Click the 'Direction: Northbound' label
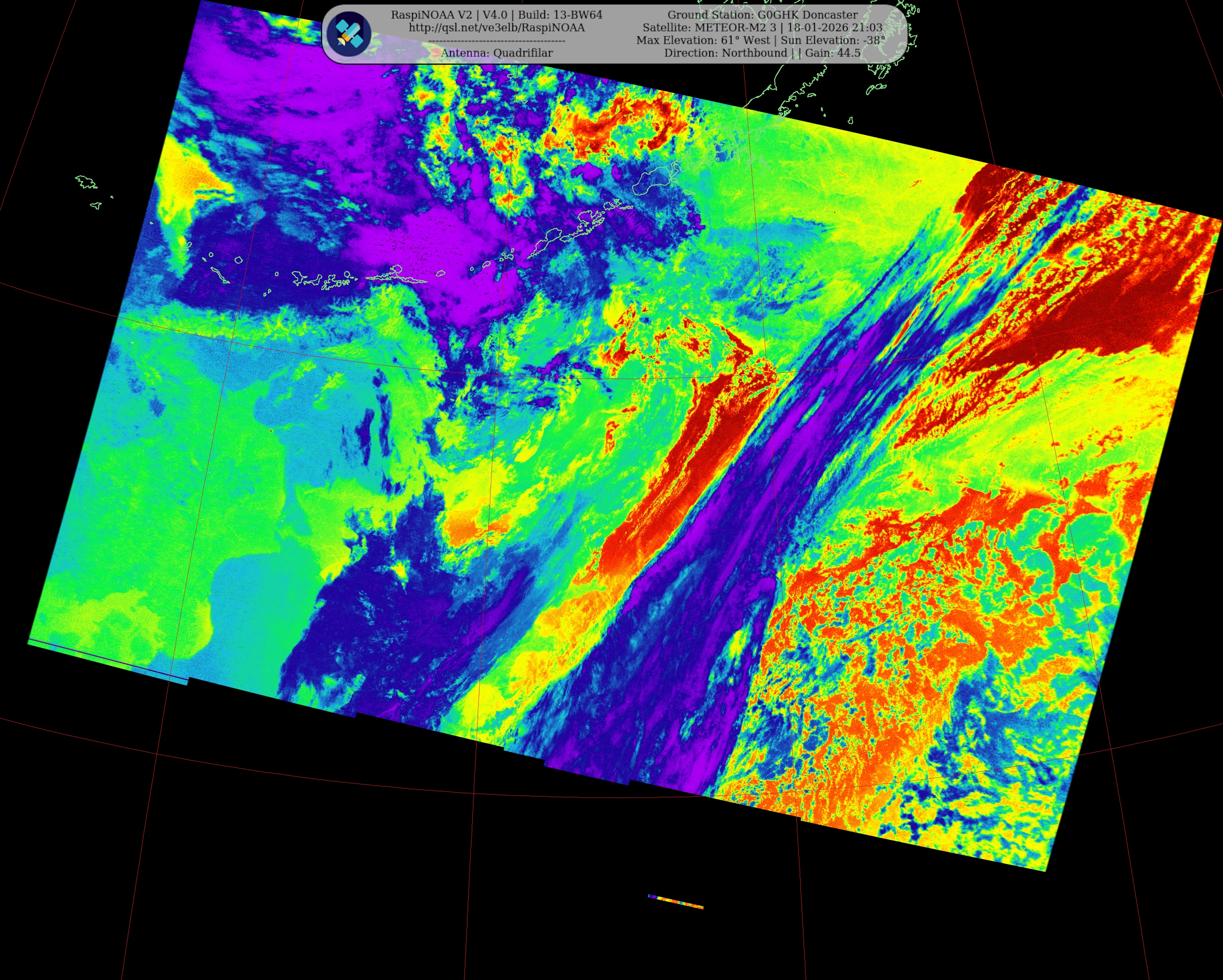Image resolution: width=1223 pixels, height=980 pixels. [725, 53]
